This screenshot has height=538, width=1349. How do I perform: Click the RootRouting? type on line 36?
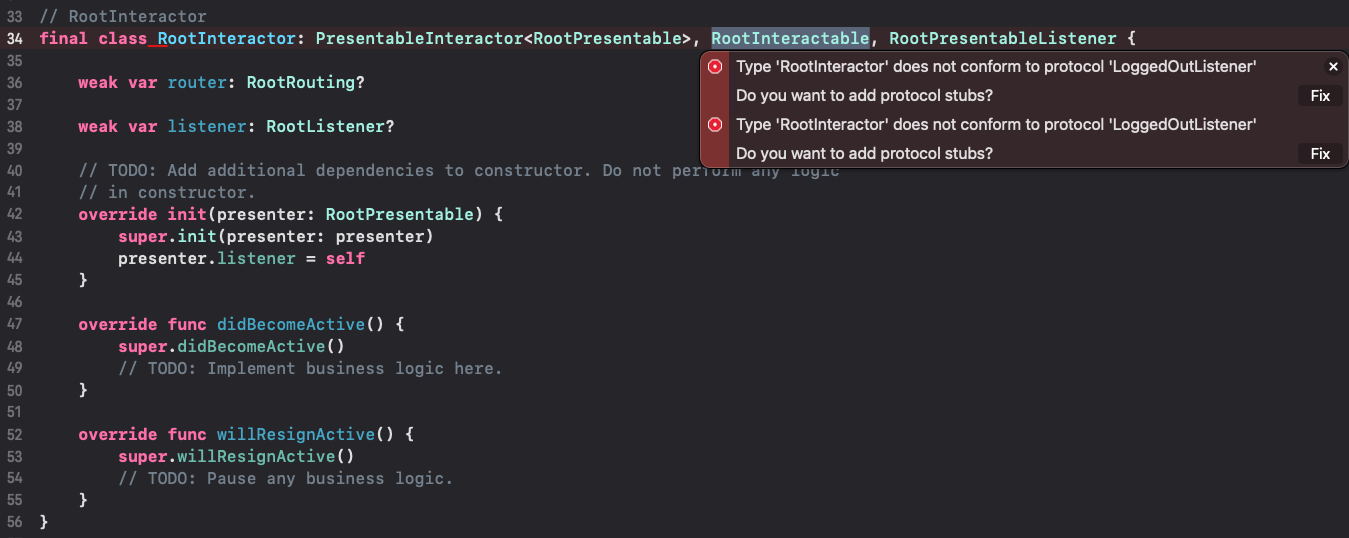[x=305, y=83]
